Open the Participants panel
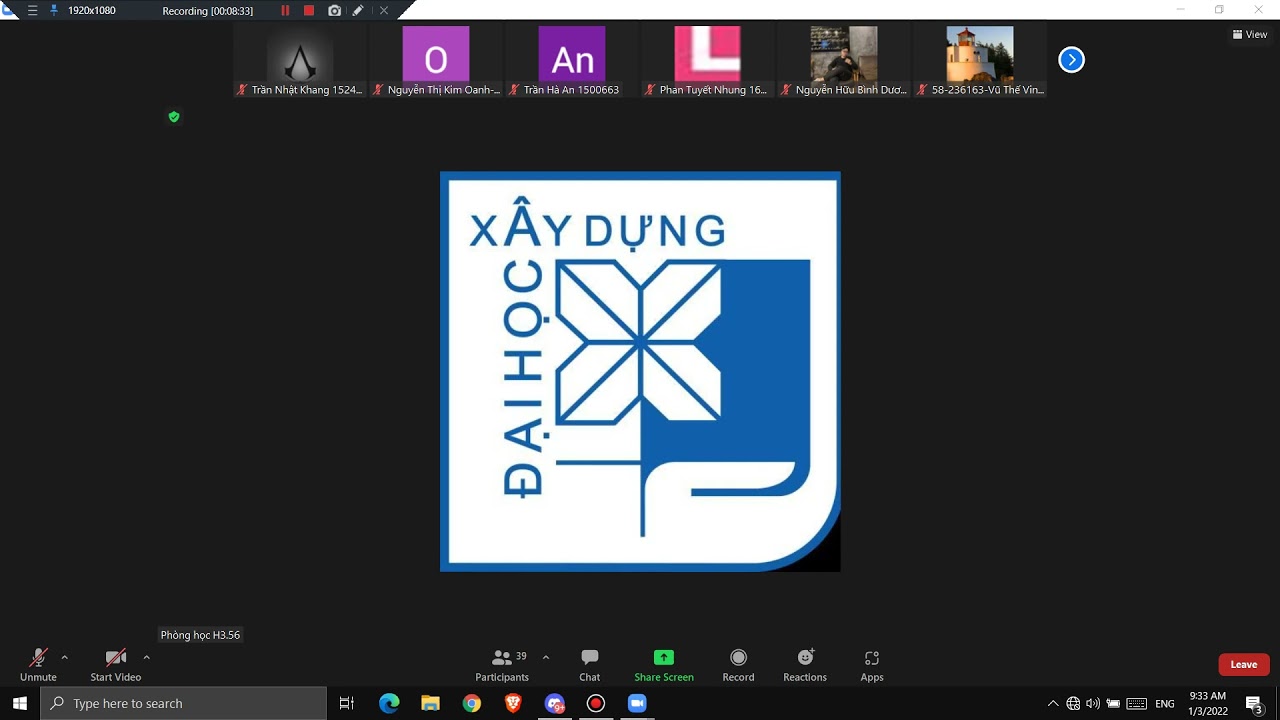This screenshot has height=720, width=1280. click(502, 665)
